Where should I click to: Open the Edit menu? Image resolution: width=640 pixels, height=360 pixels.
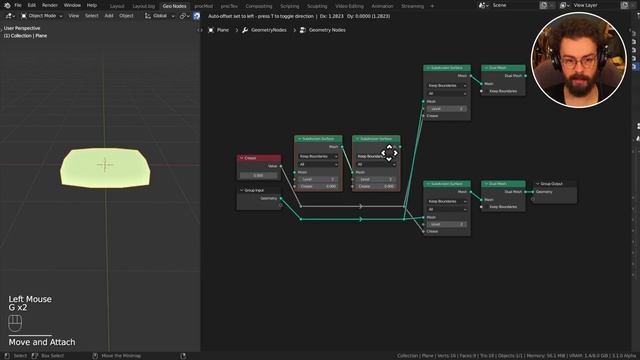(31, 5)
